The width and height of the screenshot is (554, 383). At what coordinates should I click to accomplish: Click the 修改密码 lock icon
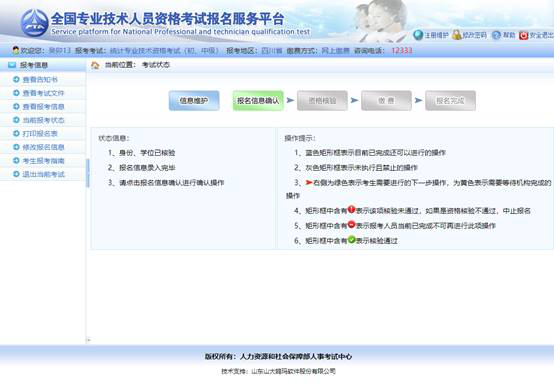coord(457,35)
